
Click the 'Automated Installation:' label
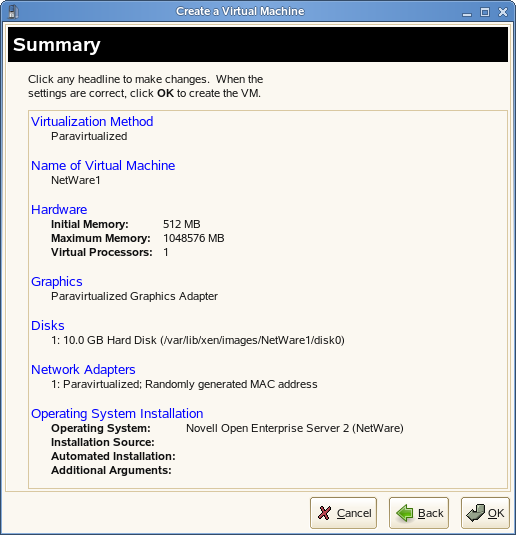point(113,456)
